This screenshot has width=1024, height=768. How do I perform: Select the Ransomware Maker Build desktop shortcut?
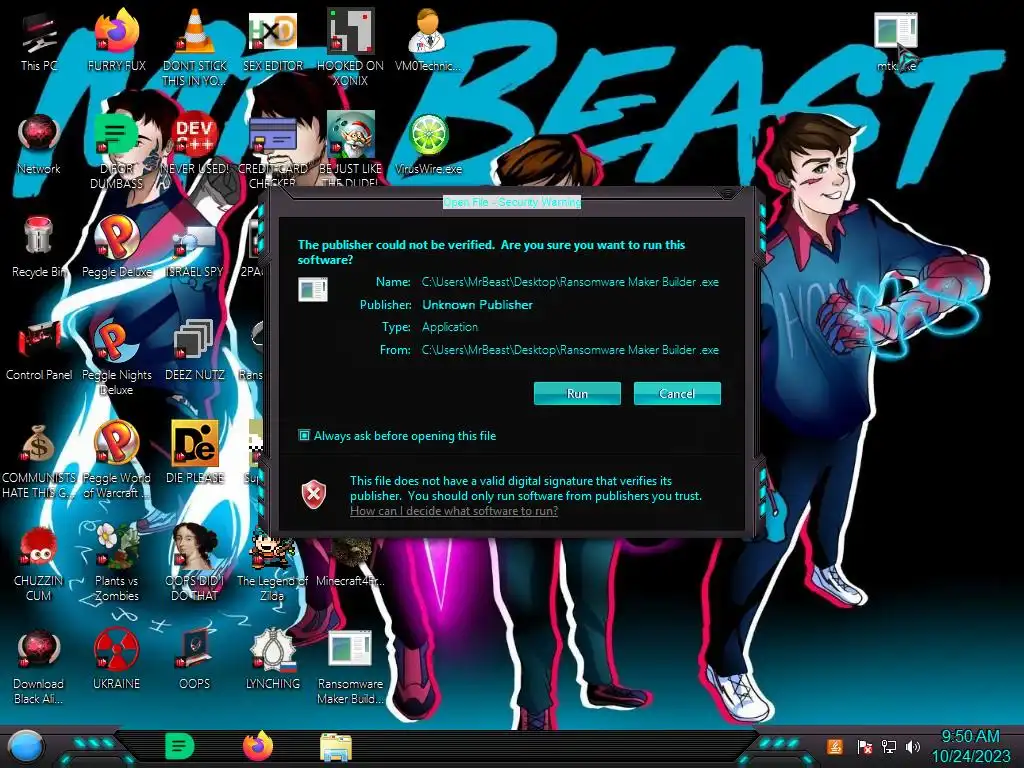[350, 667]
